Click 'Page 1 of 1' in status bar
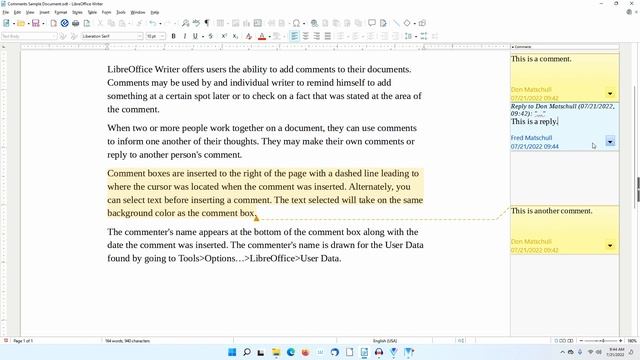The image size is (640, 360). click(x=23, y=341)
